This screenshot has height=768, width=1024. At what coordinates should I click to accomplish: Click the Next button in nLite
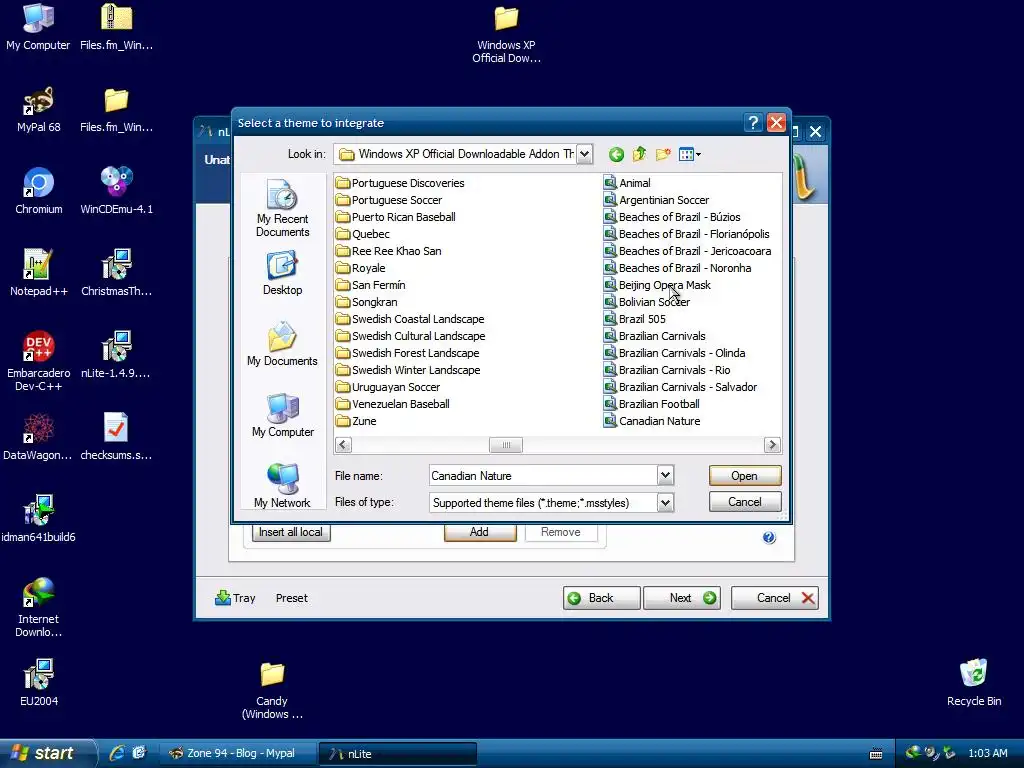point(682,598)
